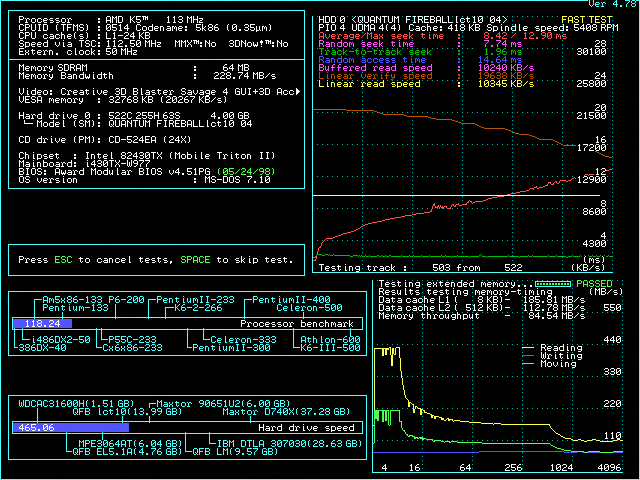Click the 'Am5x86-133' reference marker
The image size is (640, 480).
(x=73, y=300)
